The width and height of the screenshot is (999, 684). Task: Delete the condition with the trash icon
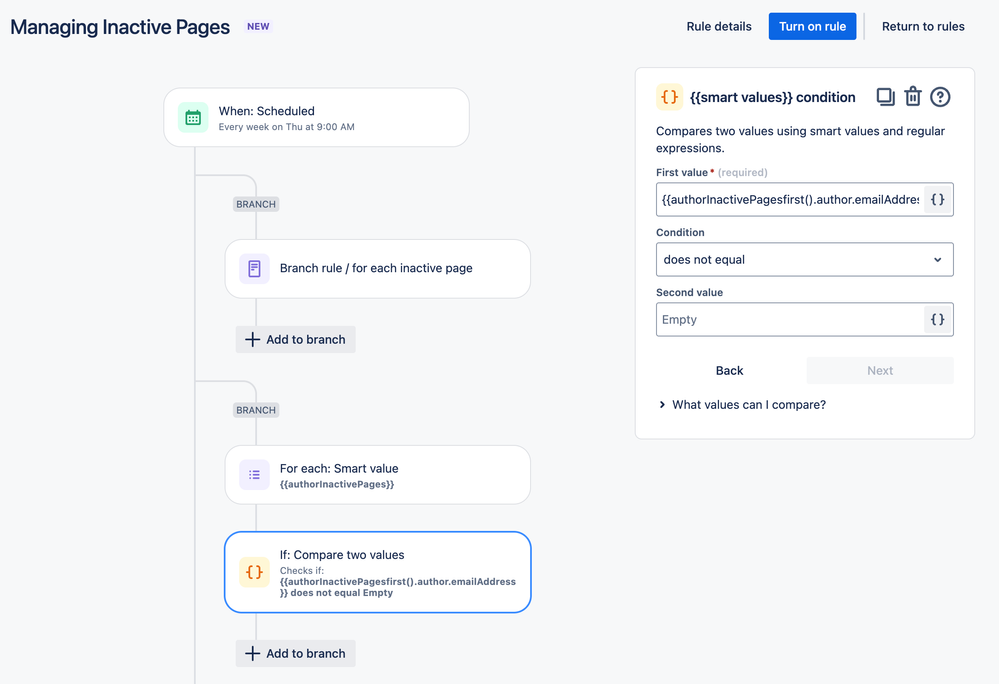(913, 96)
